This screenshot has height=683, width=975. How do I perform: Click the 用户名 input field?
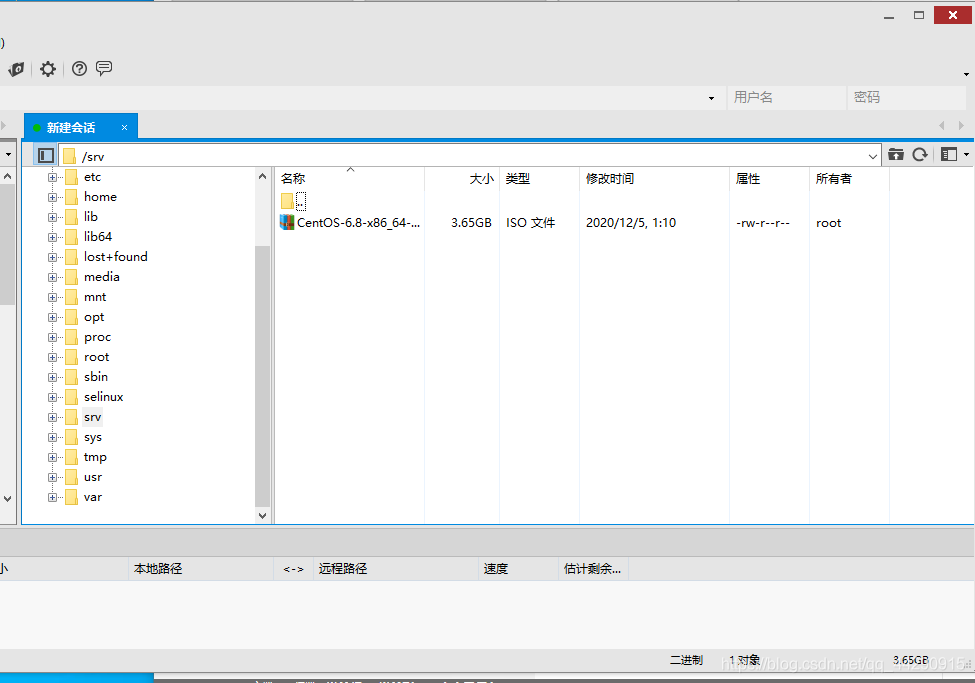[785, 97]
